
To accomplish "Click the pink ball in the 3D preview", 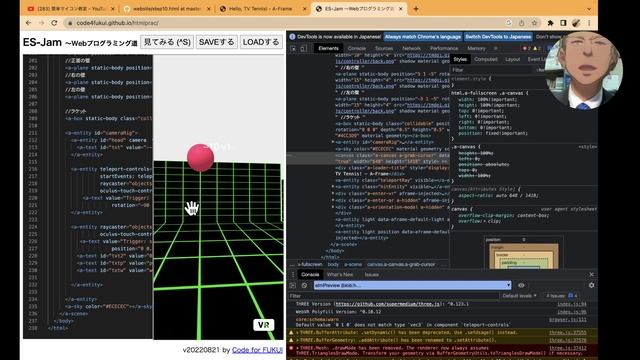I will 200,157.
